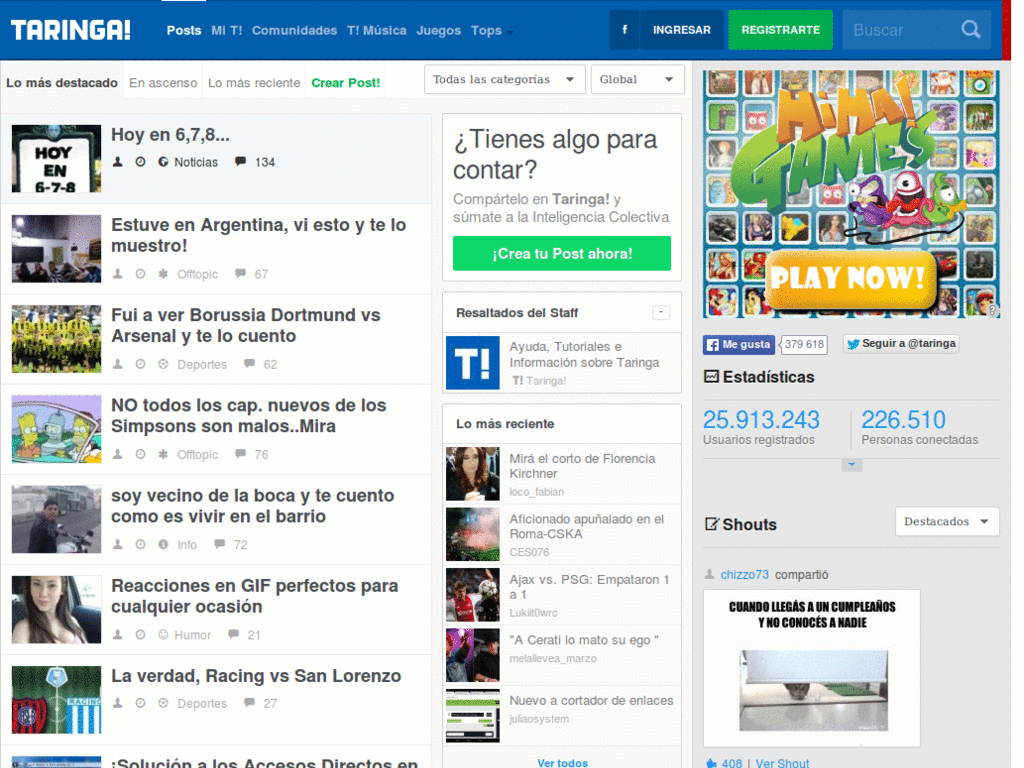
Task: Click user loco_fabian under Kirchner post
Action: pos(536,492)
